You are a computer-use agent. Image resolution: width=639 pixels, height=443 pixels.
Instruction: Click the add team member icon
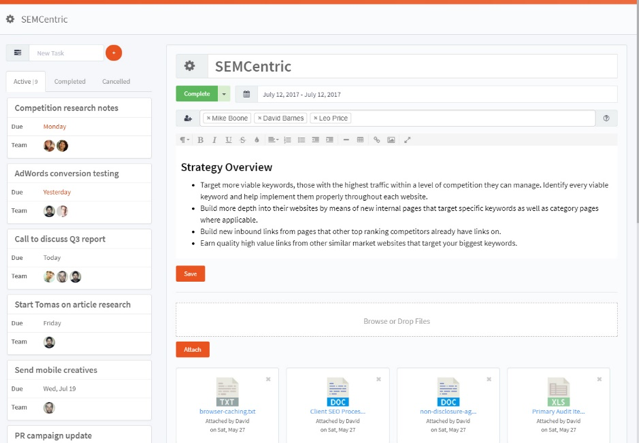(188, 118)
